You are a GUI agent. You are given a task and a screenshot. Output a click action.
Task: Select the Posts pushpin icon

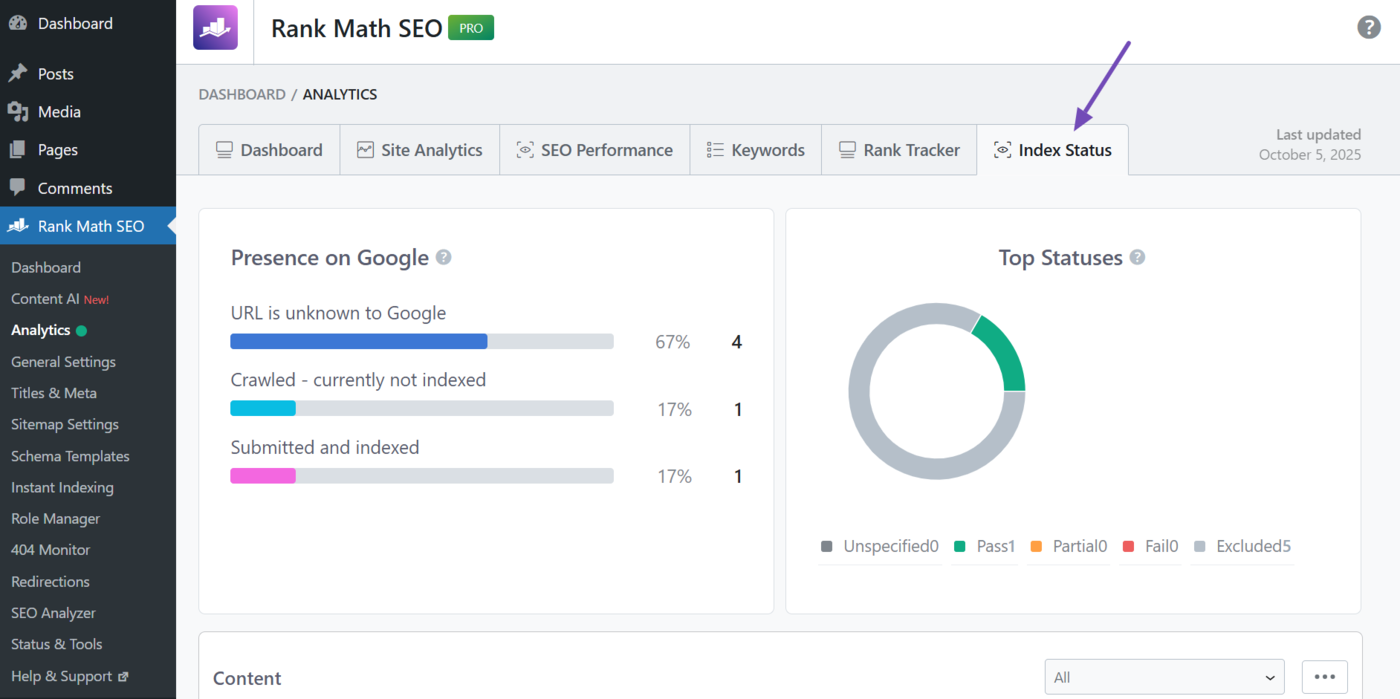[x=18, y=72]
